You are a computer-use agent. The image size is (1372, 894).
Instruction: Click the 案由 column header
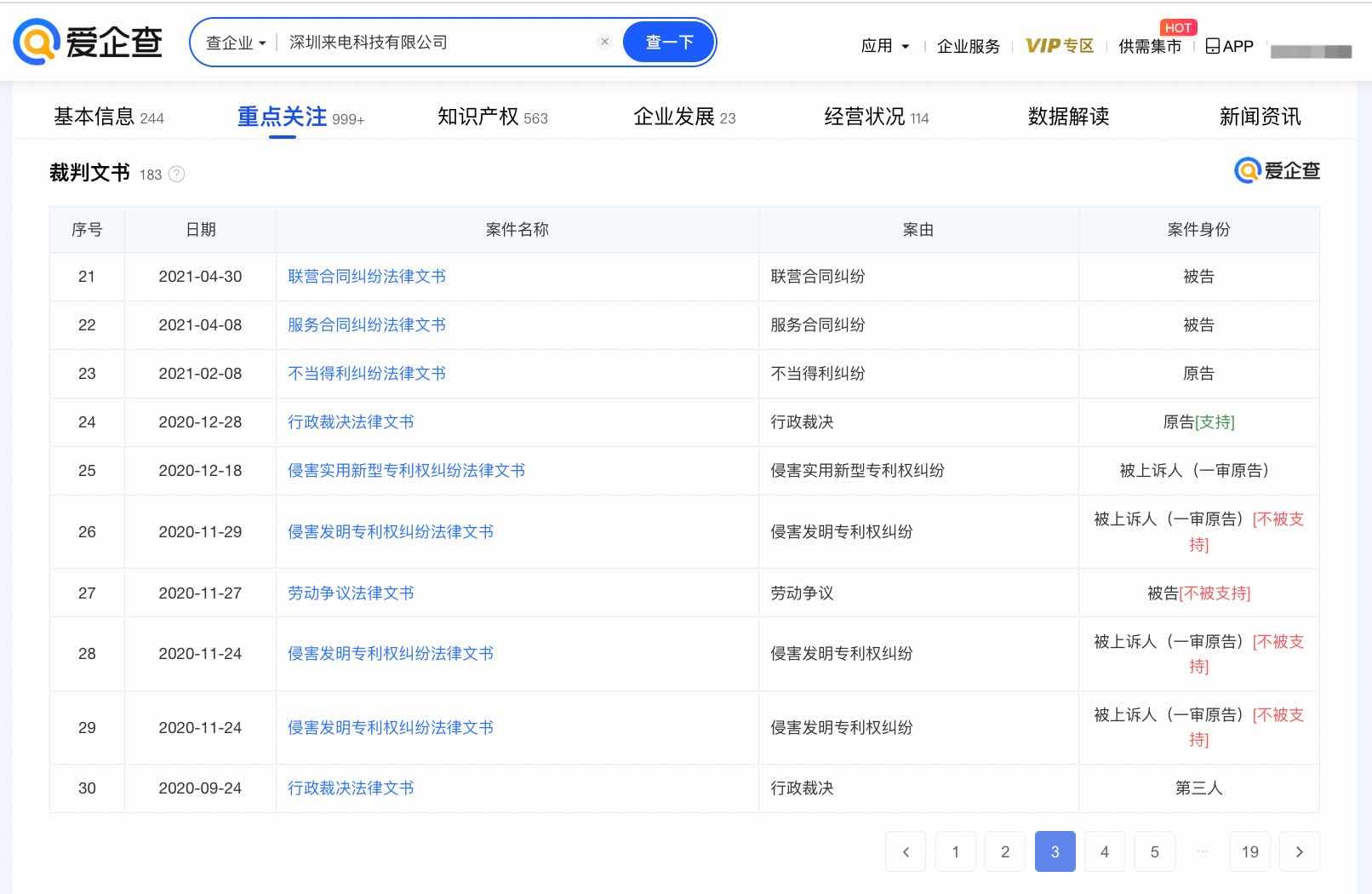918,230
